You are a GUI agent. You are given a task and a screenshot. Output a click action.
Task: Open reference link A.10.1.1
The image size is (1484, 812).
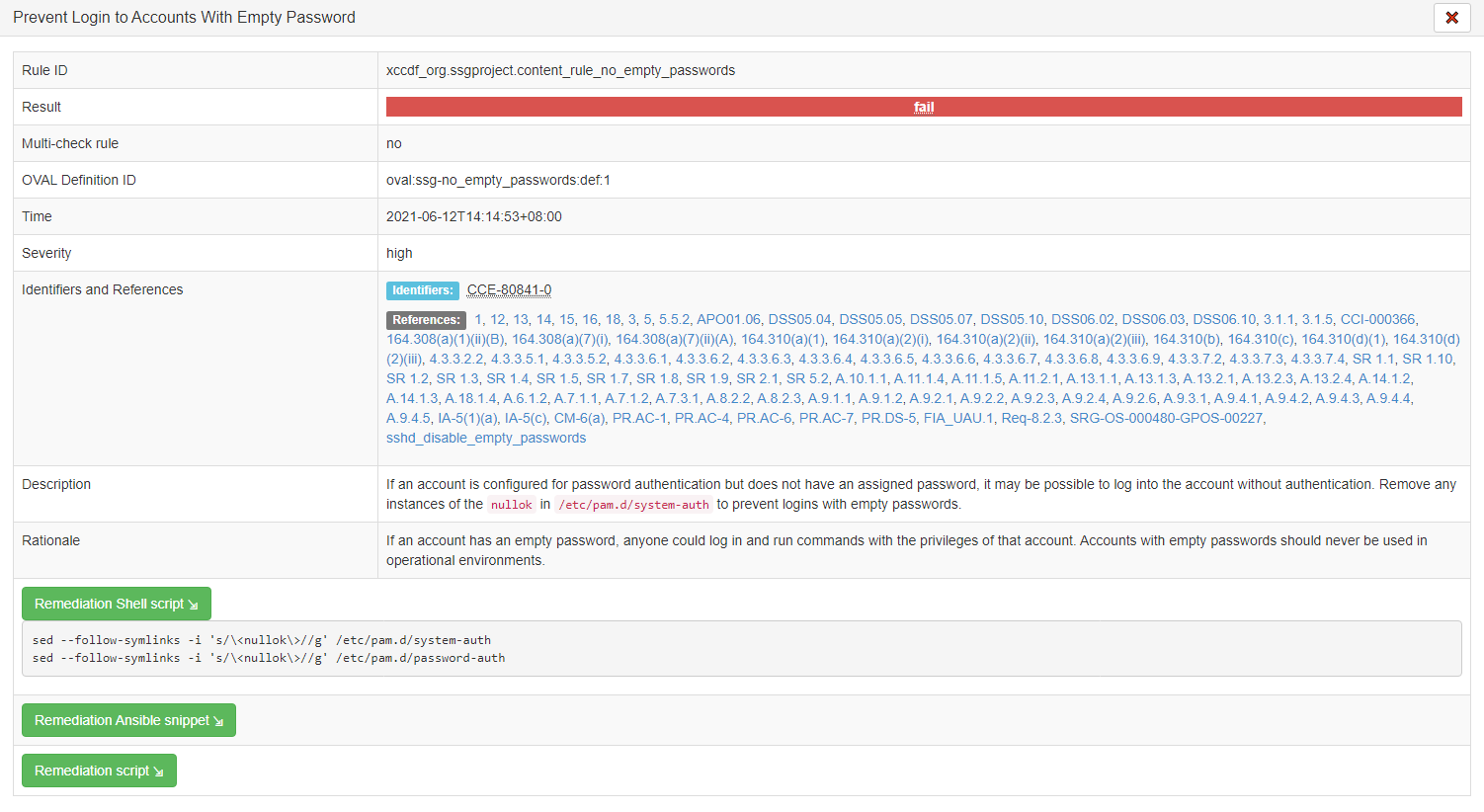(861, 378)
